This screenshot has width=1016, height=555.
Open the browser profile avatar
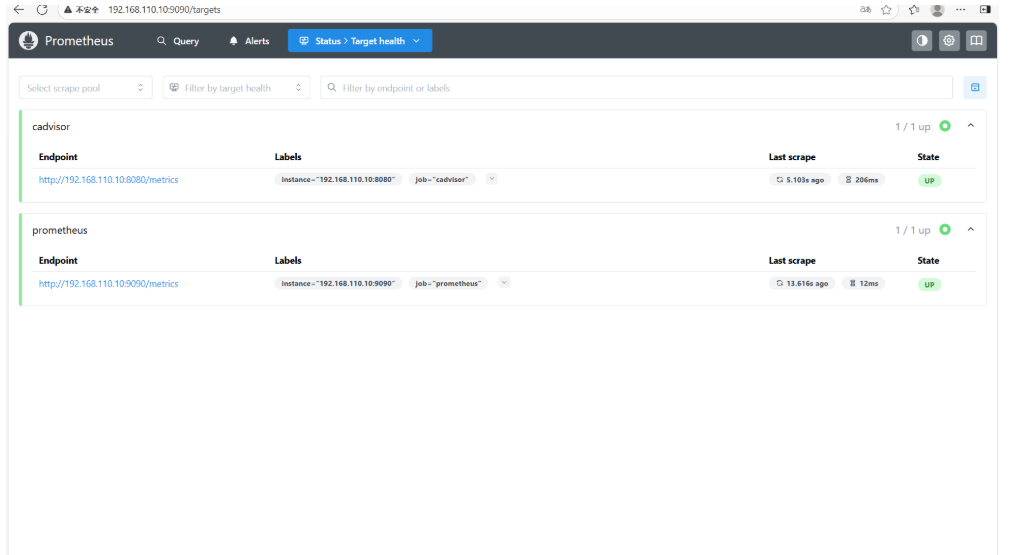(937, 10)
